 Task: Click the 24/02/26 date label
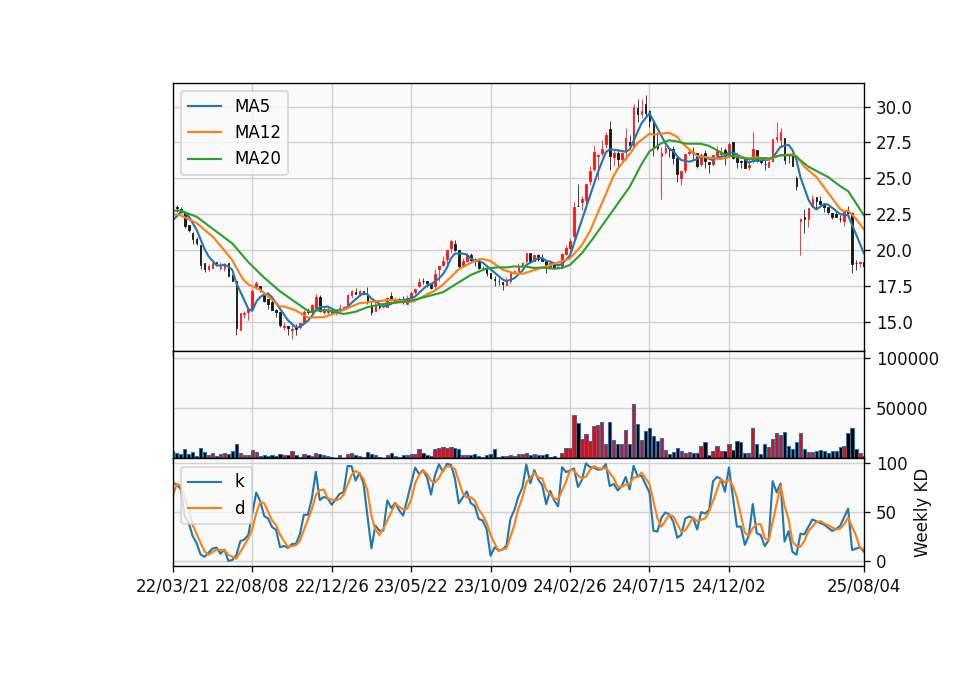(570, 586)
